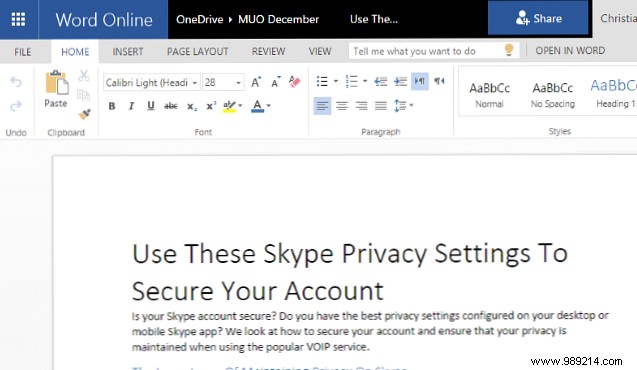637x370 pixels.
Task: Apply the Heading 1 style
Action: (x=613, y=93)
